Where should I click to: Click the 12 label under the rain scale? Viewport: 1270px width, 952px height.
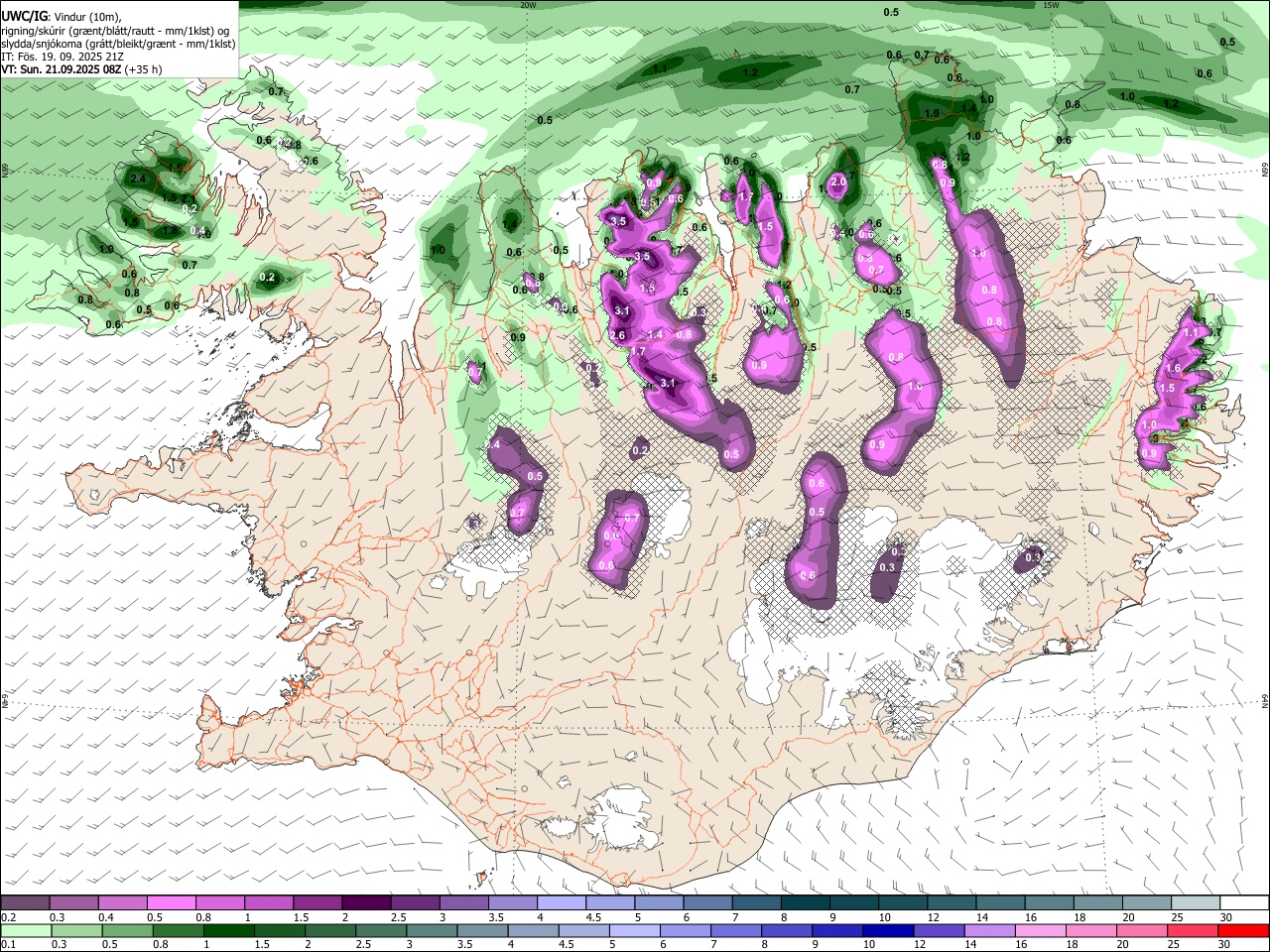pyautogui.click(x=919, y=945)
